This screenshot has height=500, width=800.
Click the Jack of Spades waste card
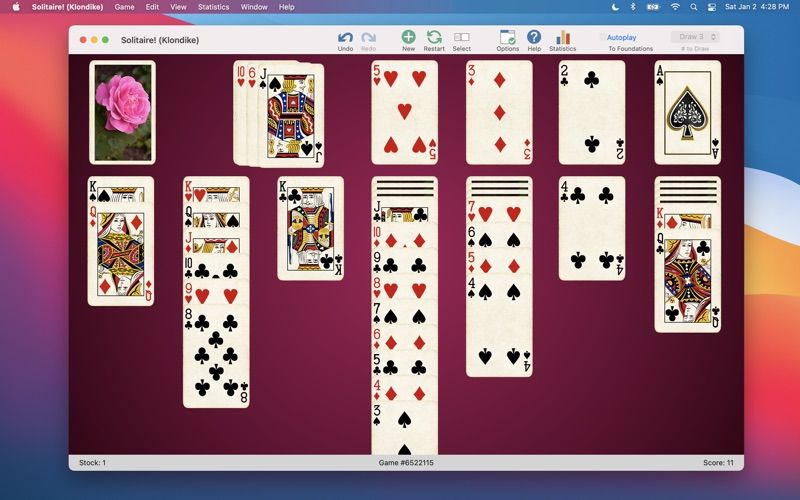(x=295, y=115)
